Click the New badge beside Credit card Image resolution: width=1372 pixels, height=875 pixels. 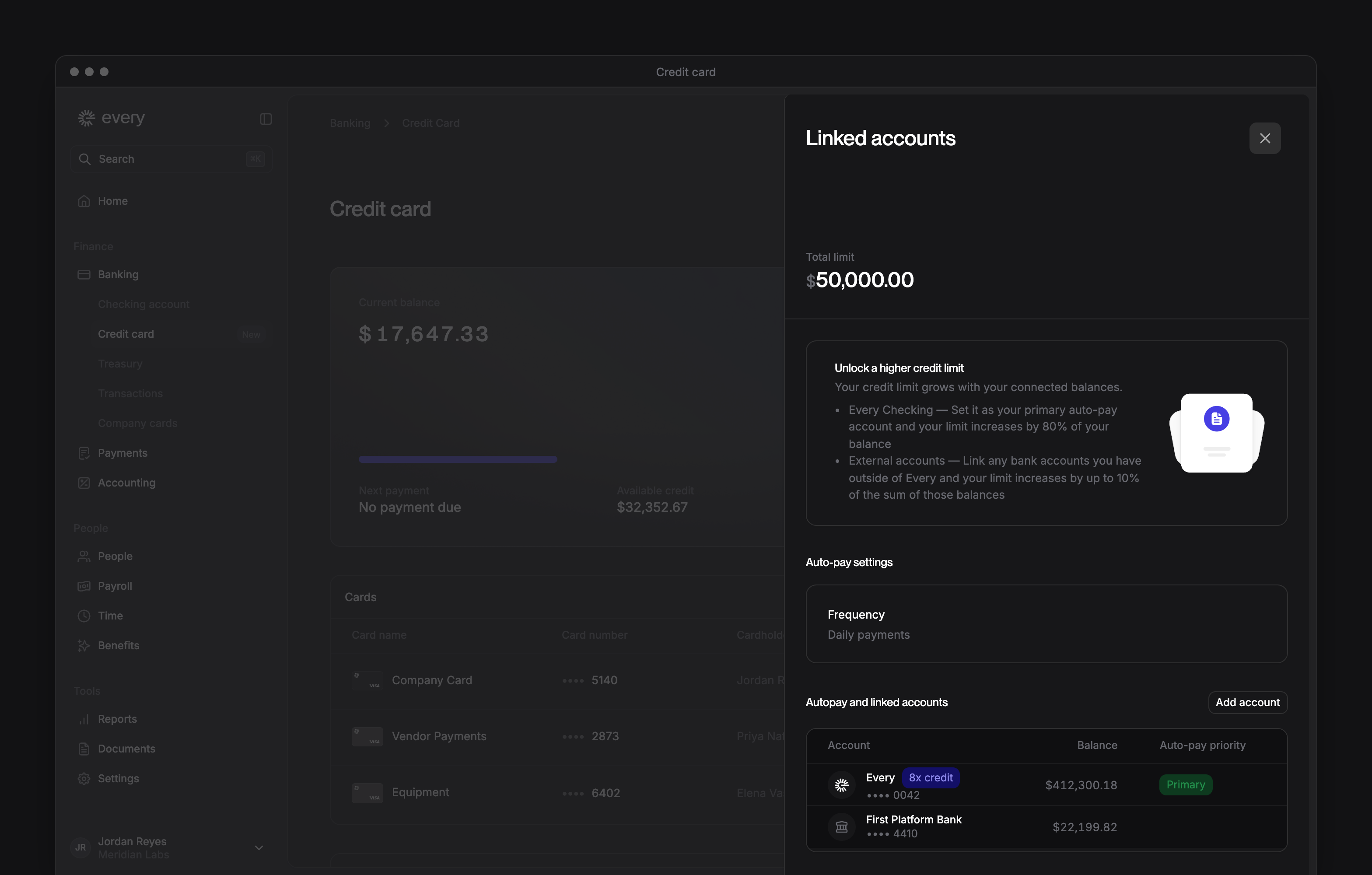[x=251, y=334]
